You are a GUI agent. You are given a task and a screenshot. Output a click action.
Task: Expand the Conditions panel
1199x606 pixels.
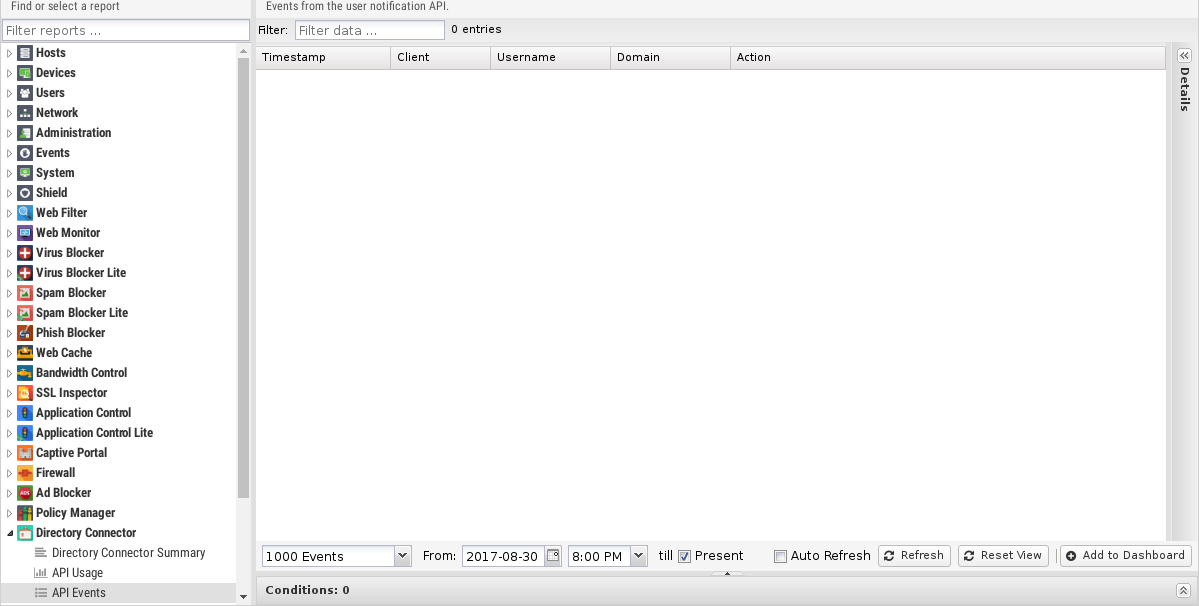coord(1183,590)
